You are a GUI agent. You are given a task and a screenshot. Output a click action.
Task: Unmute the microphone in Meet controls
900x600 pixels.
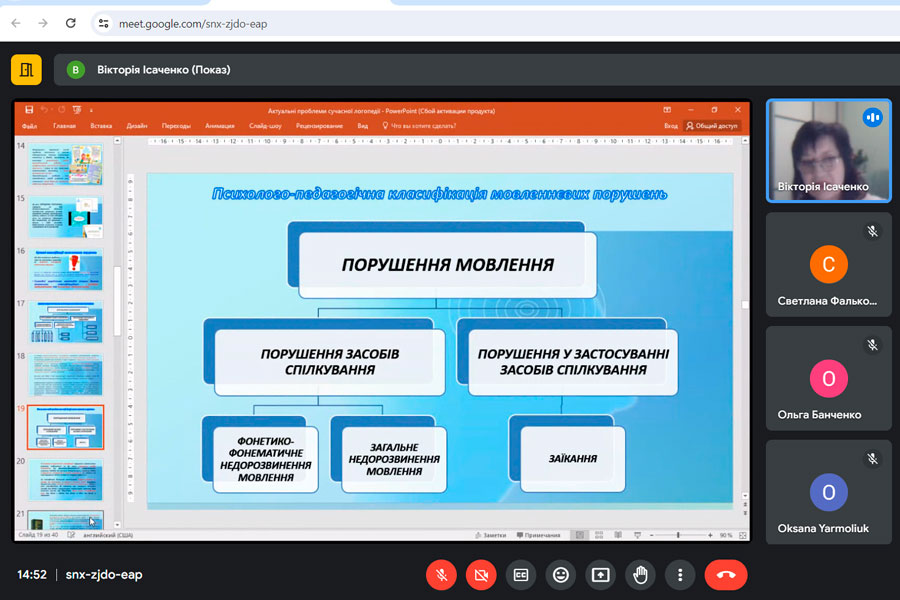(x=441, y=575)
